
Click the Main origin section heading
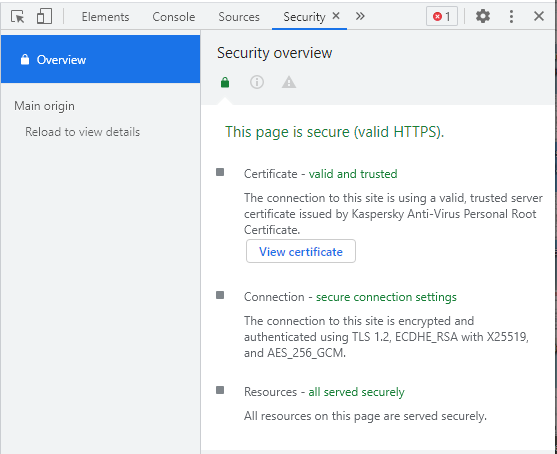(x=44, y=106)
